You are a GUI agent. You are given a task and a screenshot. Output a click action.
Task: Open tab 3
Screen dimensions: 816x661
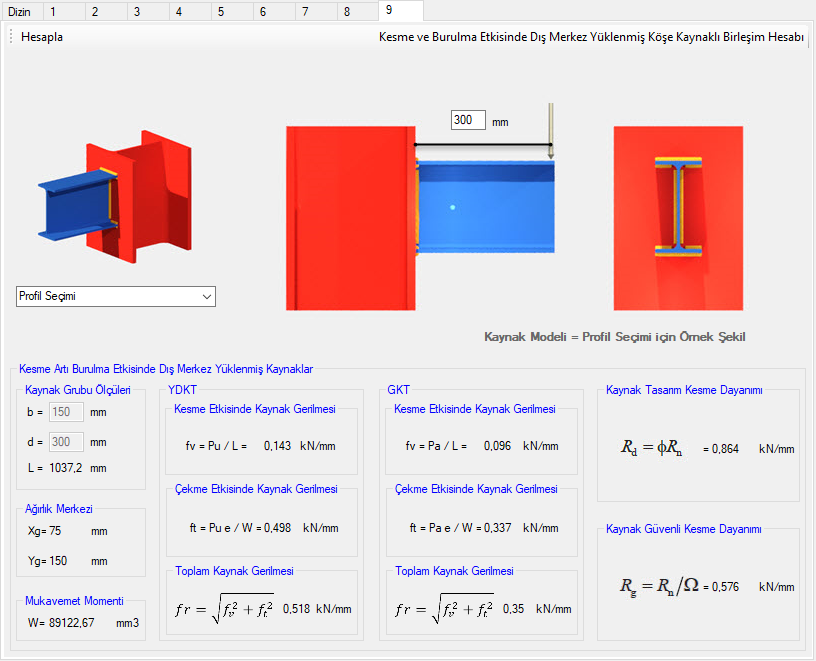coord(148,11)
